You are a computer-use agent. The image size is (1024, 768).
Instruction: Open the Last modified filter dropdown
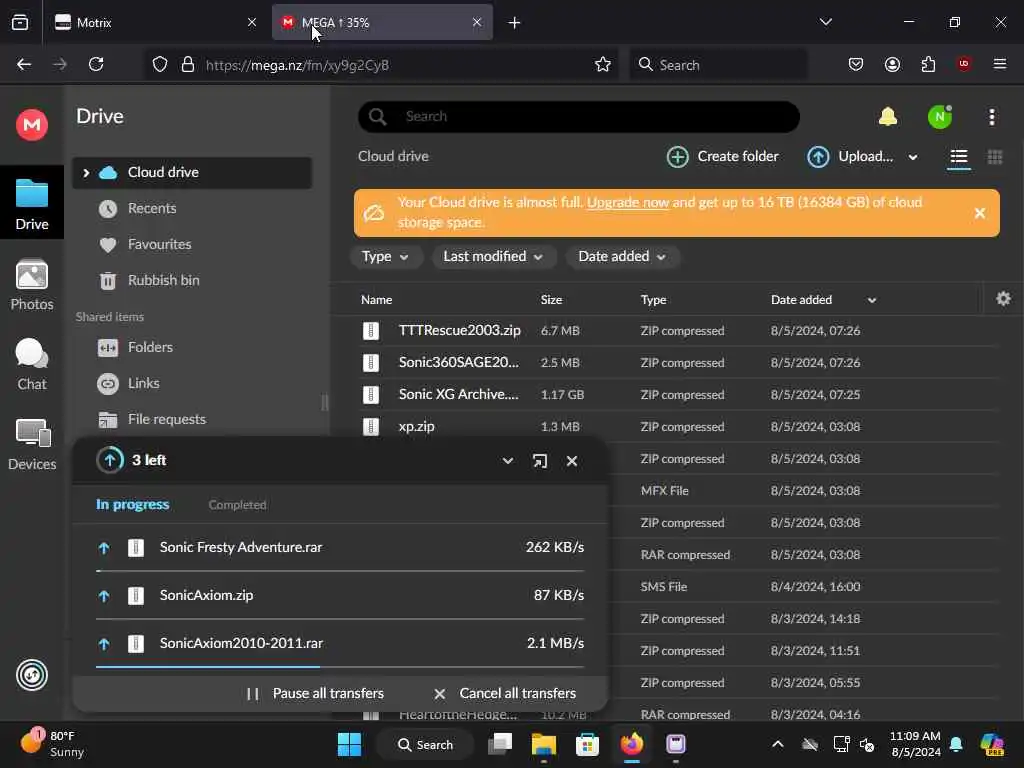(x=494, y=257)
